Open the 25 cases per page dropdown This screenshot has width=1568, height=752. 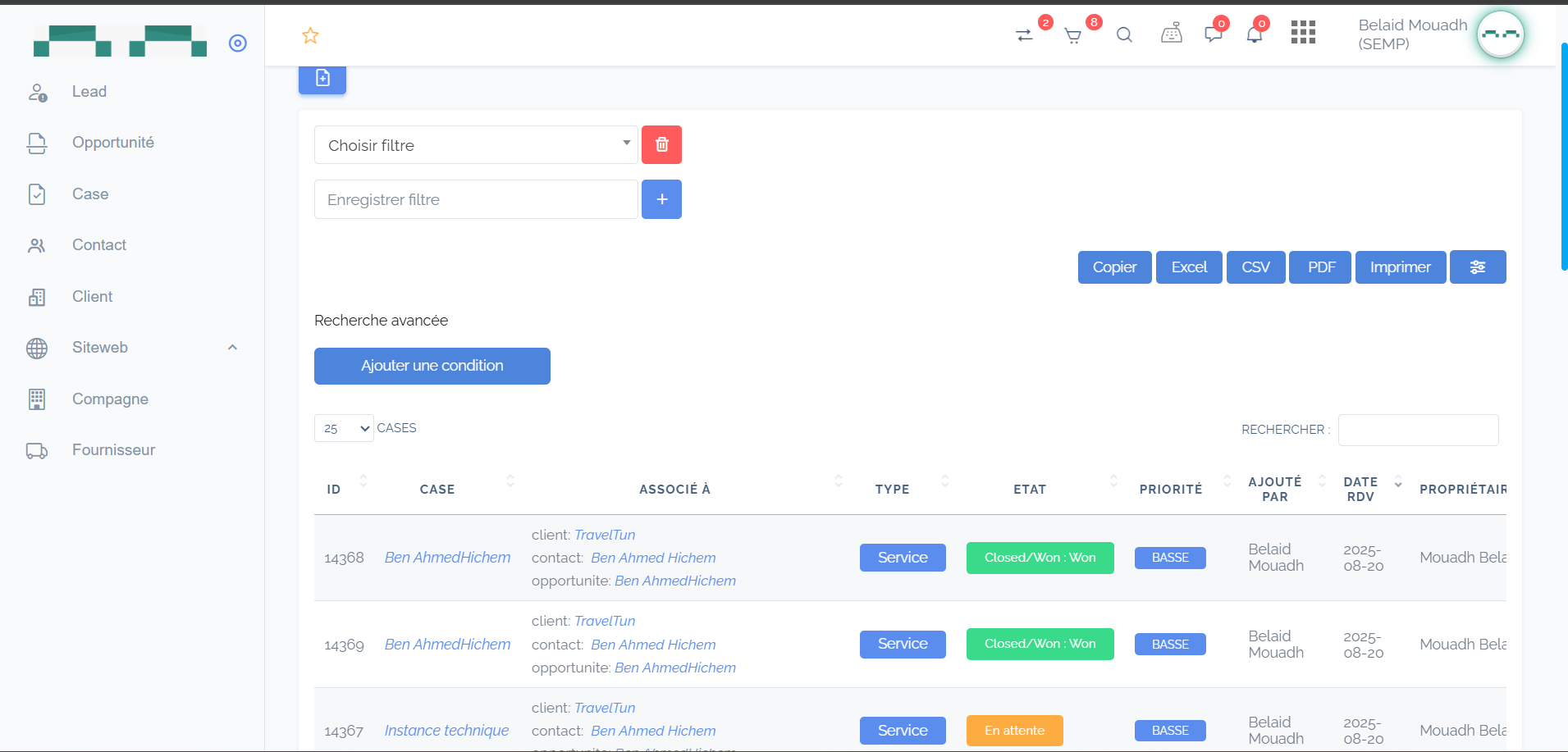coord(344,428)
